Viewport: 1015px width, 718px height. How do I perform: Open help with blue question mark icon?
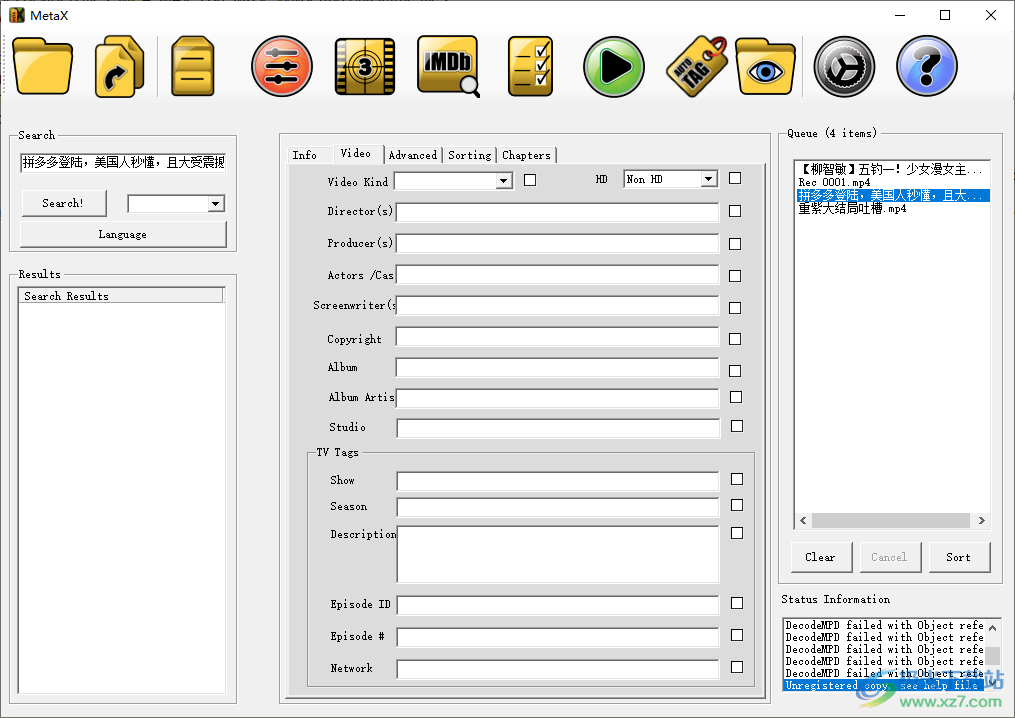tap(926, 66)
